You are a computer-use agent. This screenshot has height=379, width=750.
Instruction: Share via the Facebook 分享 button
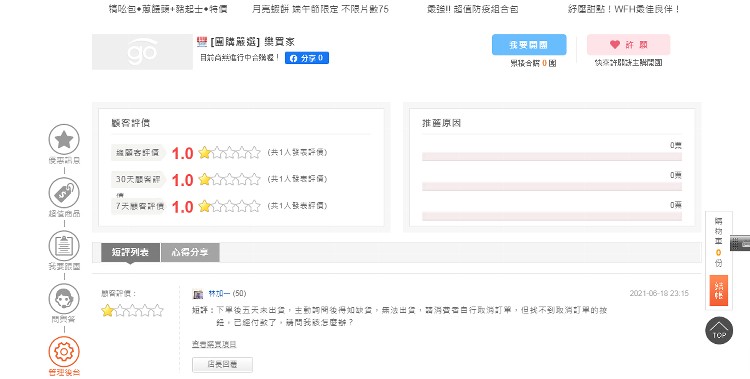307,58
